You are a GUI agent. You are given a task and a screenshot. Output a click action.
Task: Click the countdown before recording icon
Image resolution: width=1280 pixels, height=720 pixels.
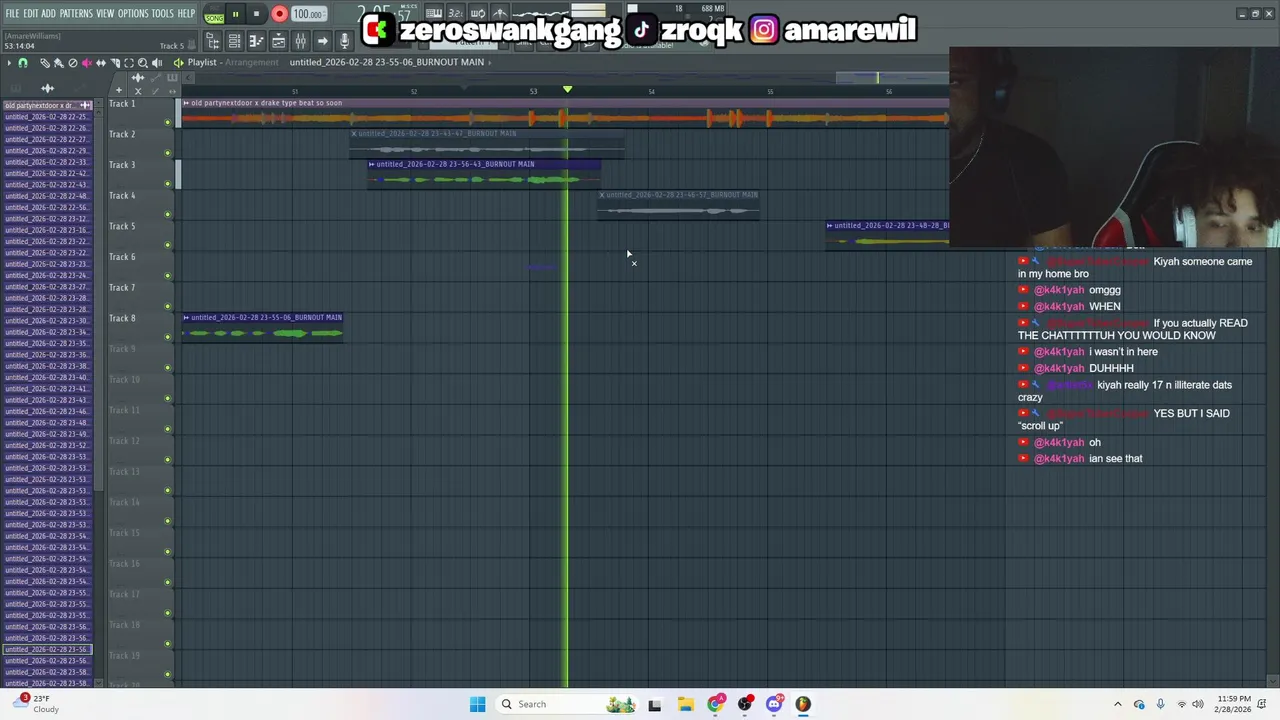pyautogui.click(x=455, y=13)
